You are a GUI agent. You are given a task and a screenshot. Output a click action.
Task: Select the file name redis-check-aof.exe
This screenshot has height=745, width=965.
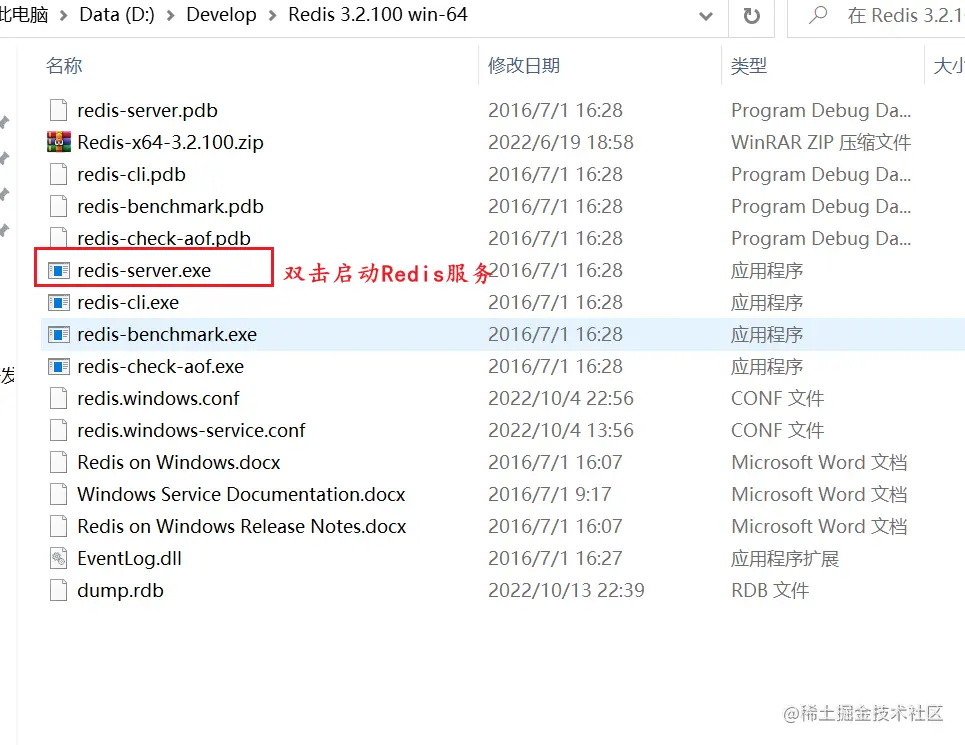coord(161,367)
